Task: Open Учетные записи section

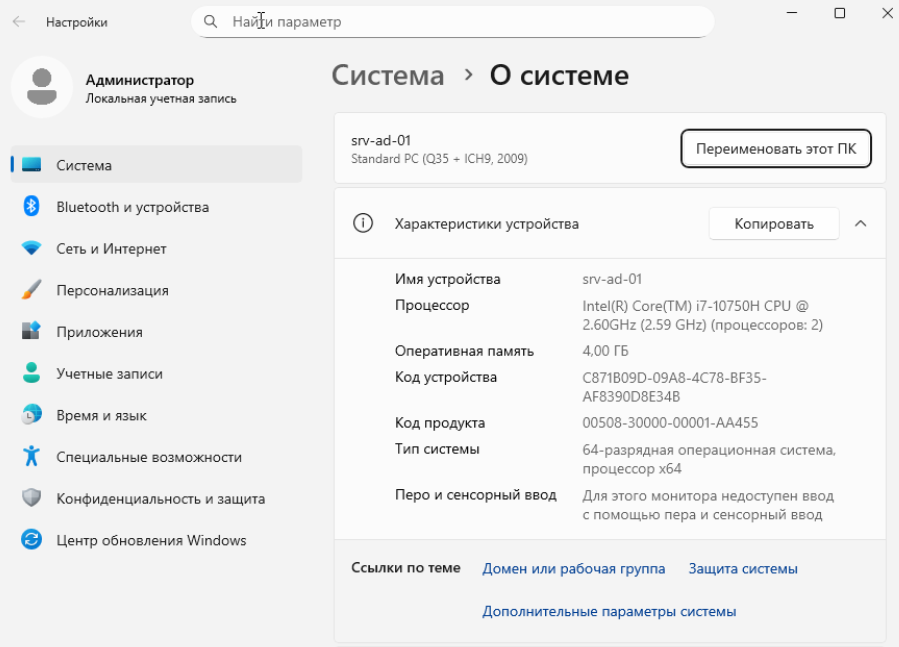Action: tap(156, 374)
